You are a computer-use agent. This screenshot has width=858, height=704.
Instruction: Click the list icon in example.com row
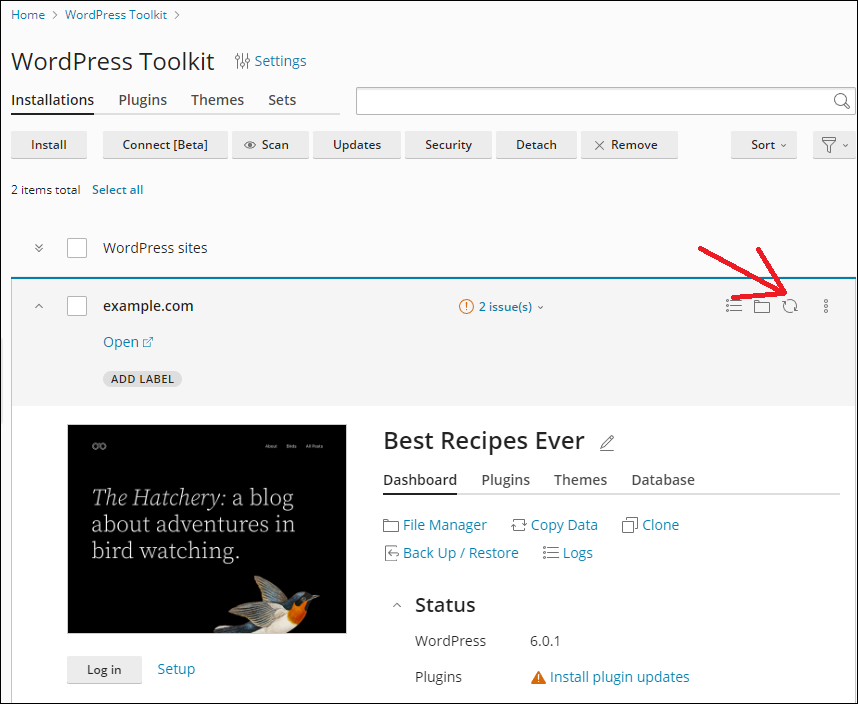pos(734,306)
